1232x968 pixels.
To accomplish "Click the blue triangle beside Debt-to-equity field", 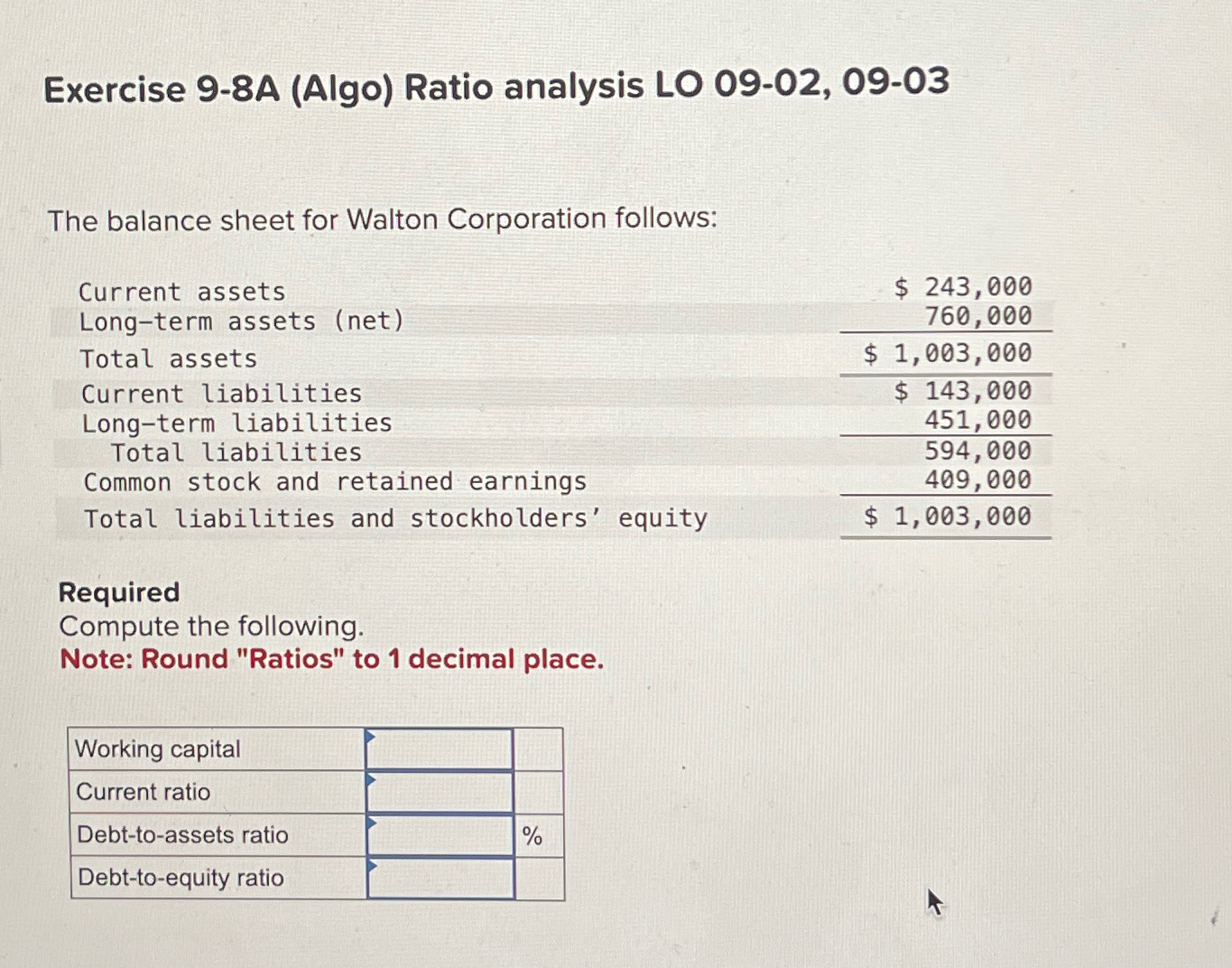I will 371,868.
